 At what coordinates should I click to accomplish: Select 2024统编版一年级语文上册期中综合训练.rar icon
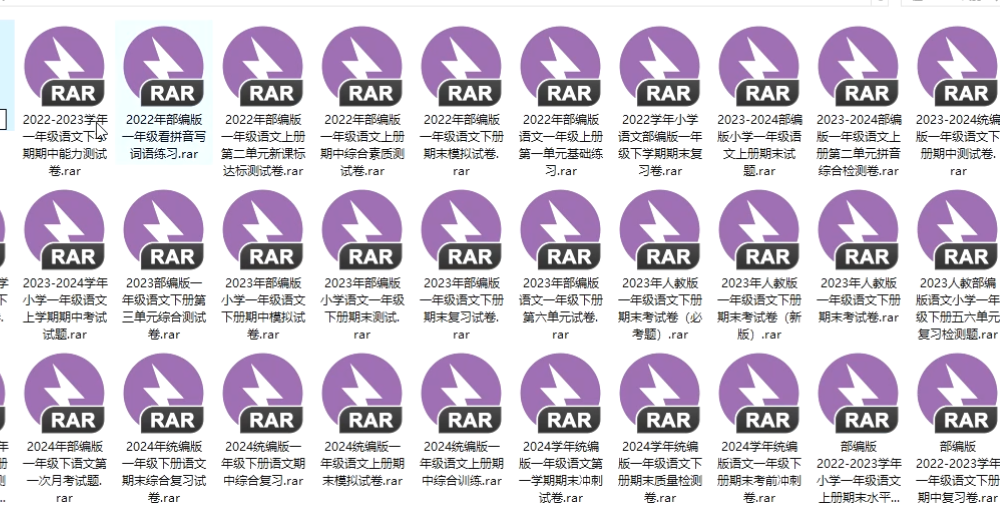[x=461, y=394]
